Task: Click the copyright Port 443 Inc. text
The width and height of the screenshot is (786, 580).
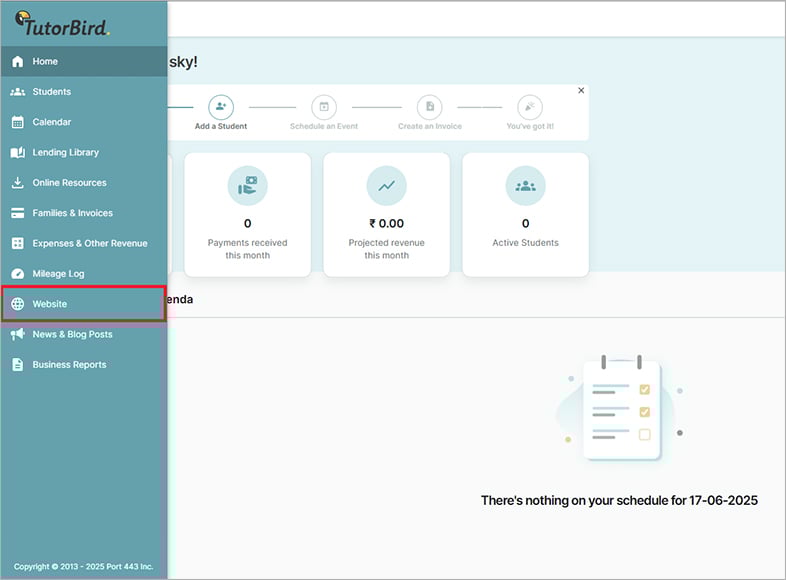Action: click(x=83, y=566)
